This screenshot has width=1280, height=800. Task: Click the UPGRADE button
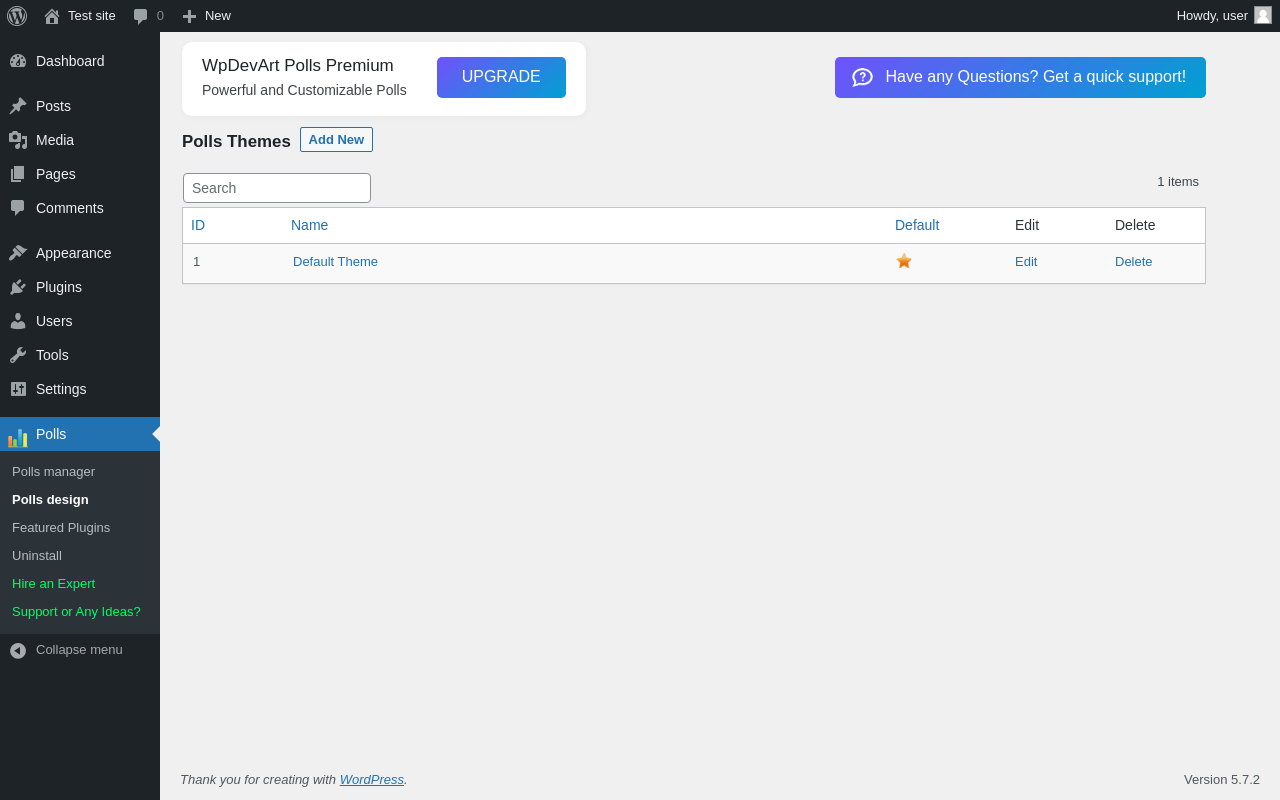(x=501, y=77)
